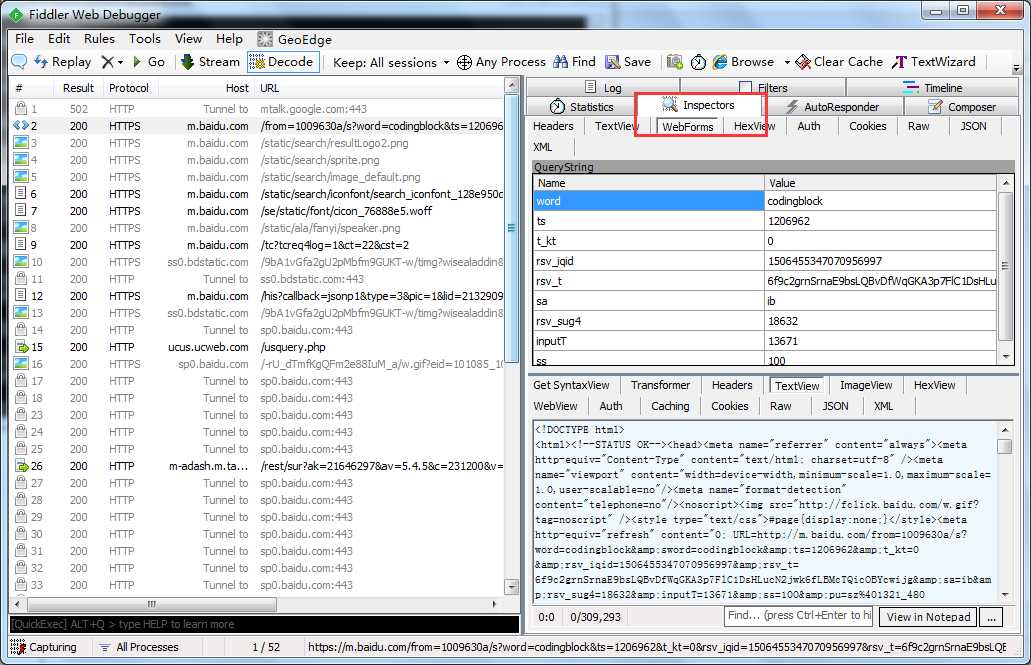1031x665 pixels.
Task: Click the Any Process target icon
Action: pos(464,62)
